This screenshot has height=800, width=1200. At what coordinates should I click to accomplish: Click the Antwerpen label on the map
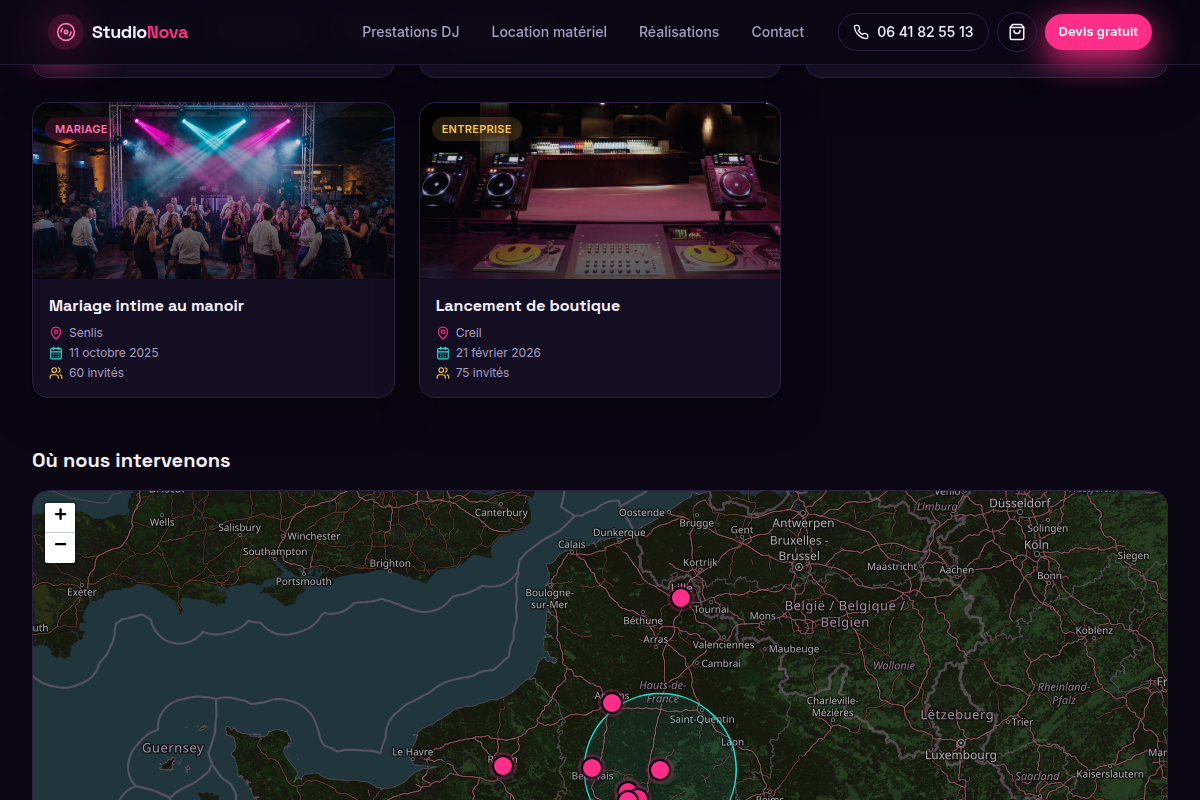[803, 523]
